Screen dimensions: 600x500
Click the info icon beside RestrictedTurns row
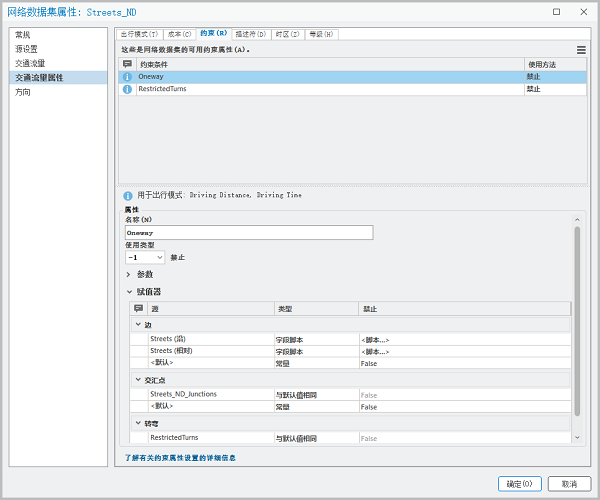[127, 89]
